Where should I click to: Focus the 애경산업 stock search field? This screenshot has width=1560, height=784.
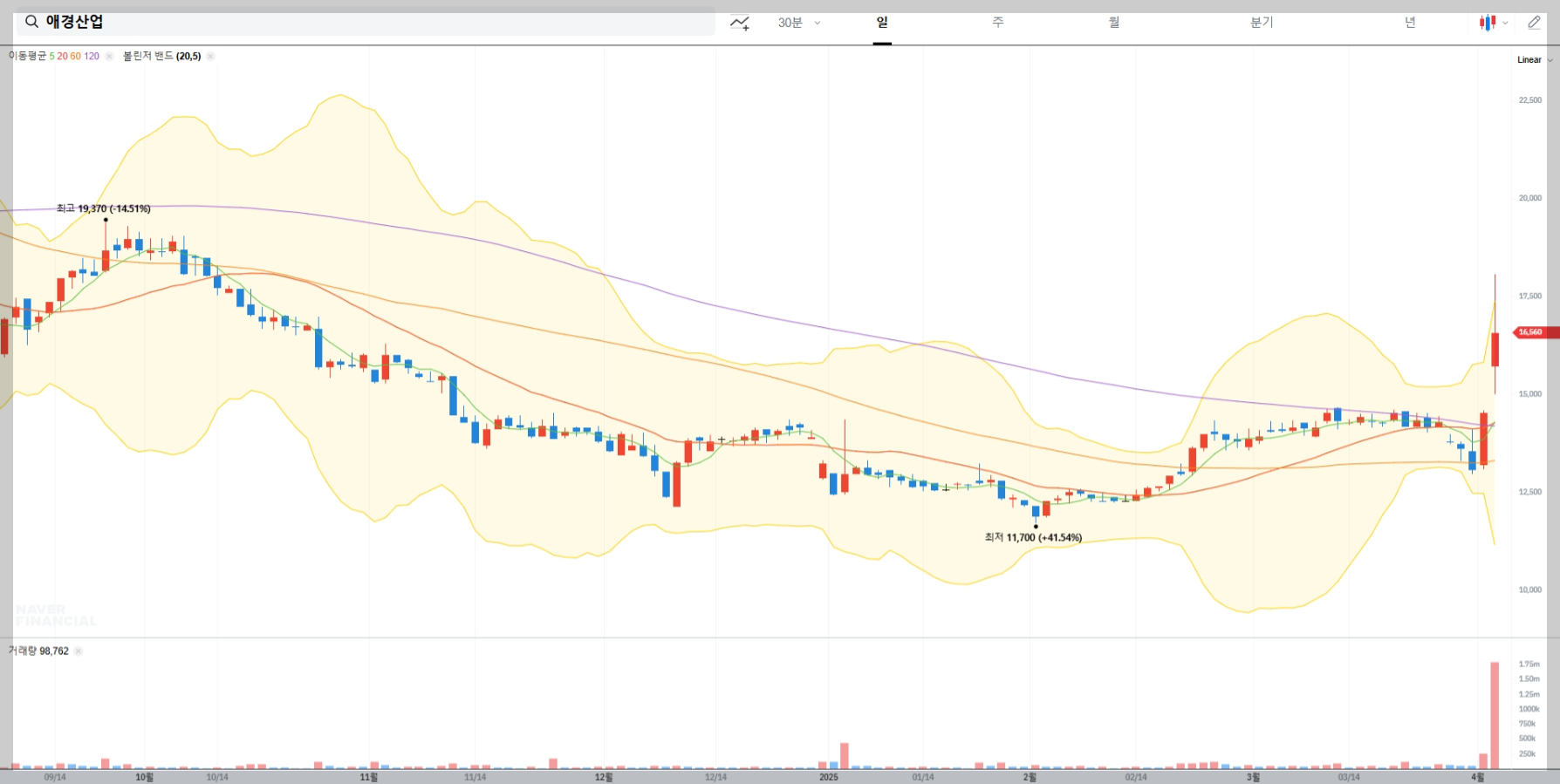coord(366,22)
